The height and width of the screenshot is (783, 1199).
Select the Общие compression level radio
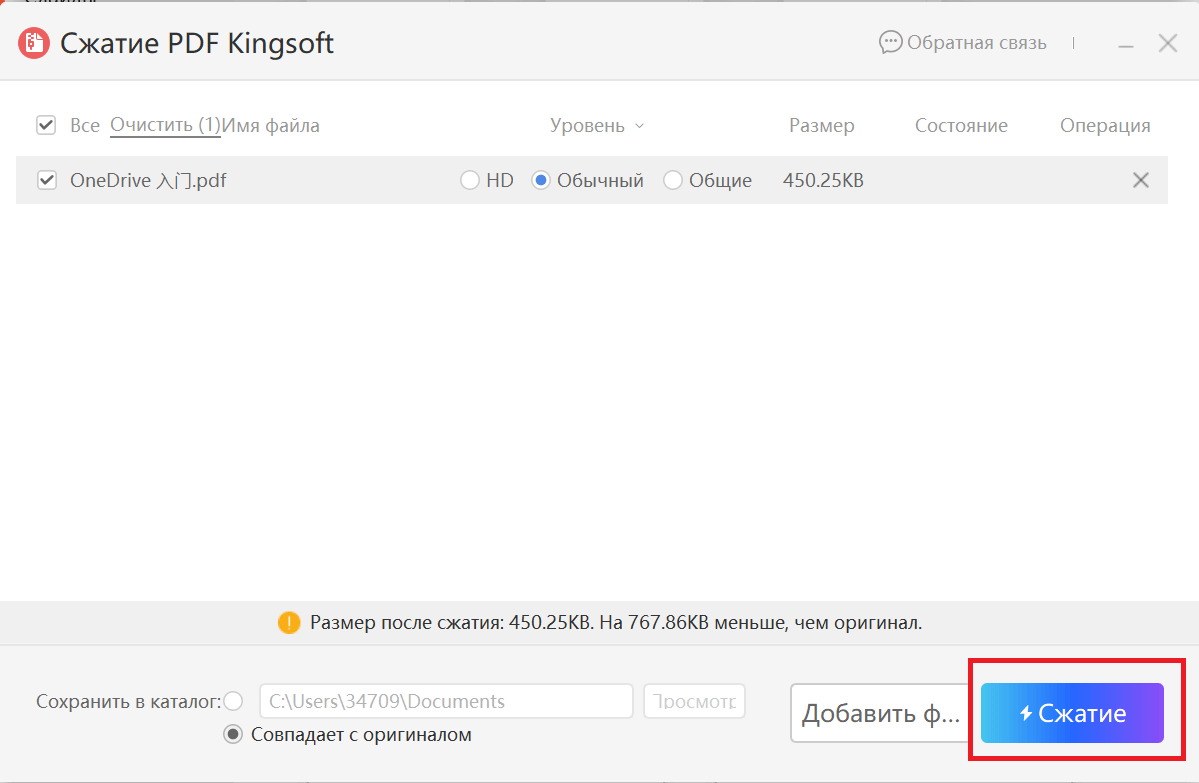(673, 180)
